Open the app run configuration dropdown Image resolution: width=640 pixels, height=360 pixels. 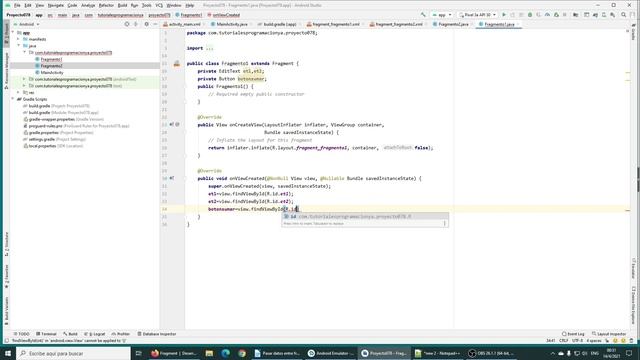coord(442,15)
